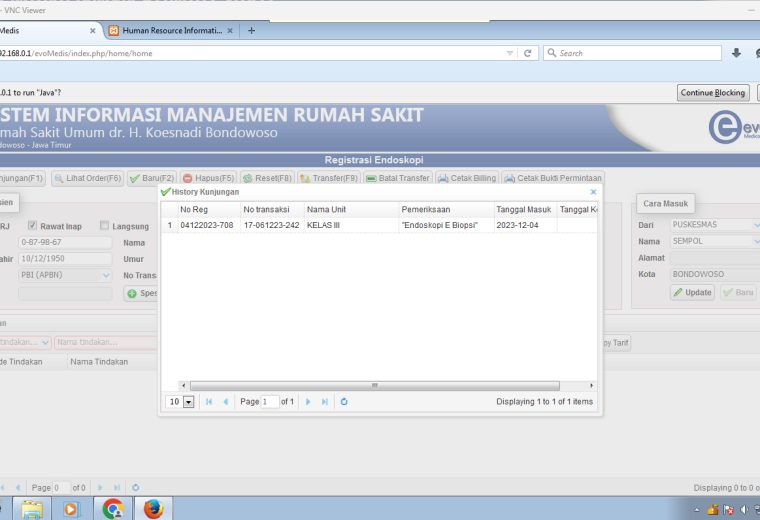Reload the browser page
Viewport: 760px width, 520px height.
pos(528,53)
